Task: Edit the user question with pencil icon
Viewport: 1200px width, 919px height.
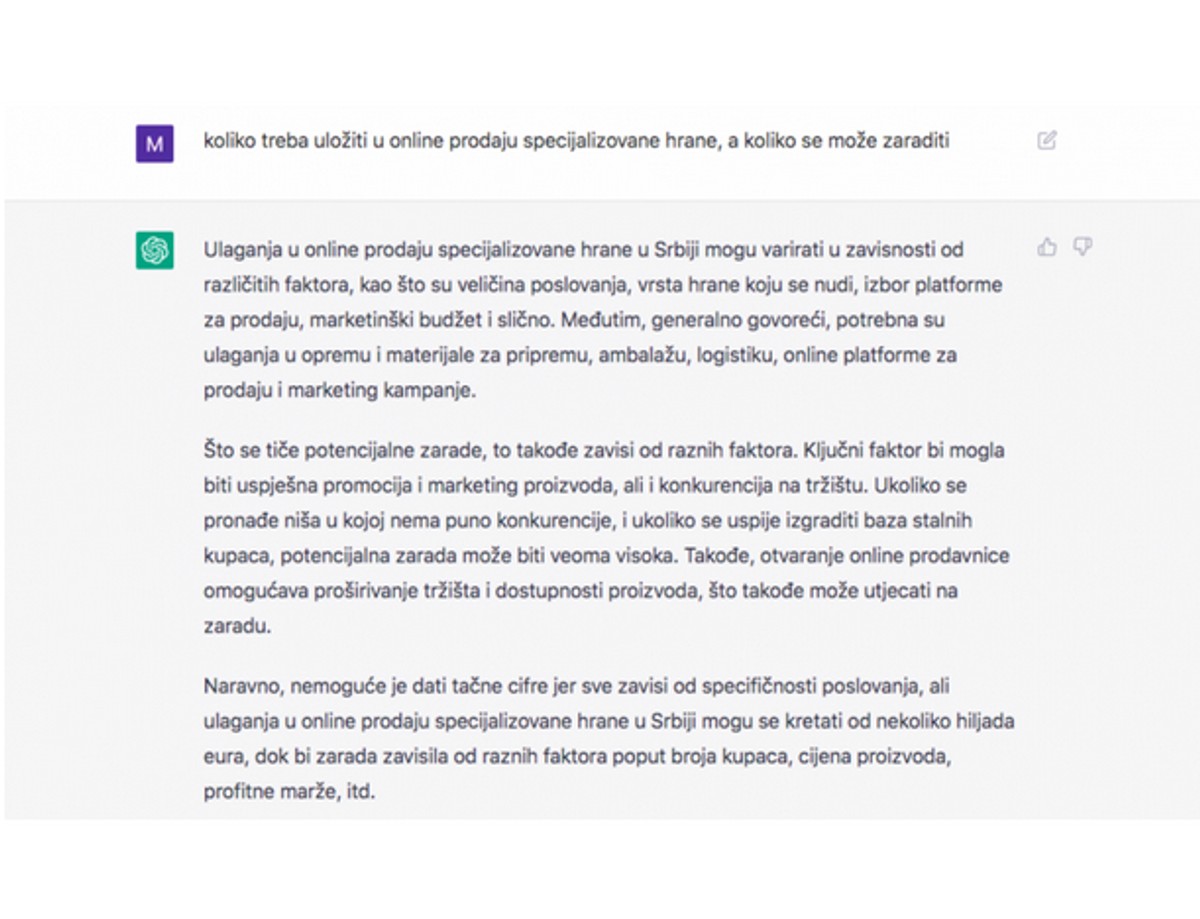Action: point(1046,141)
